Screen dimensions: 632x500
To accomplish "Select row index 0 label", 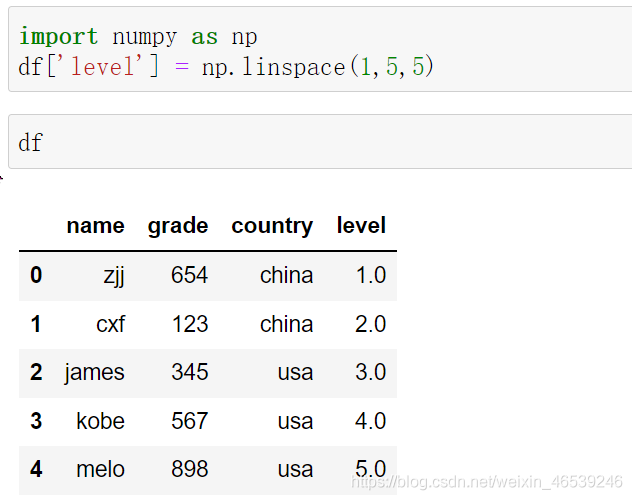I will tap(36, 275).
